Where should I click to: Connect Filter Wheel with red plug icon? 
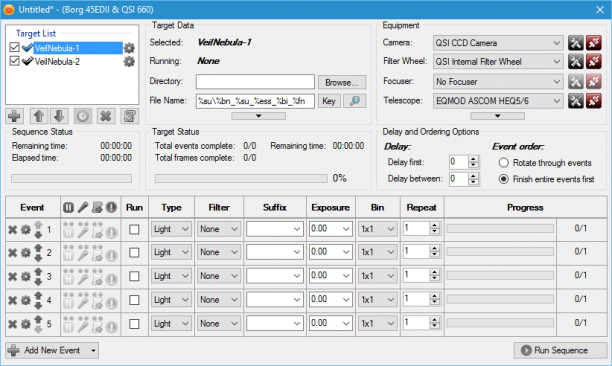click(594, 62)
